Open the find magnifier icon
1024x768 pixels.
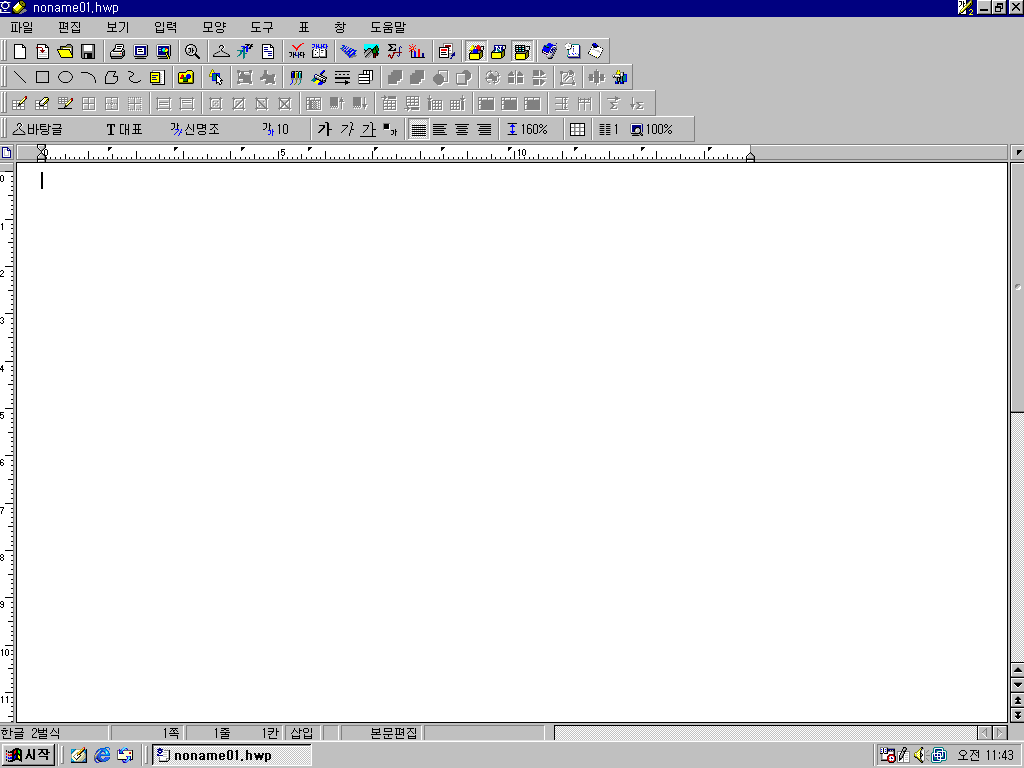[x=192, y=52]
